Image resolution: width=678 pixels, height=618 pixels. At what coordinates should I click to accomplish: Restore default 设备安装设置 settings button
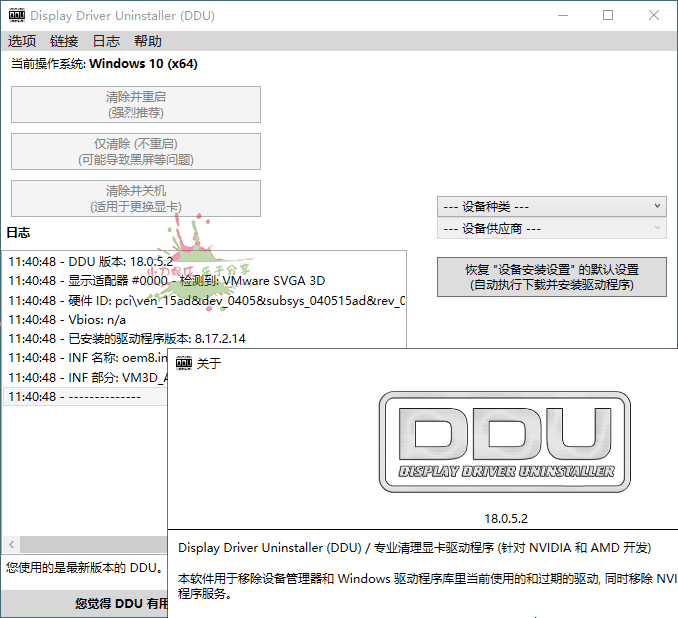pyautogui.click(x=551, y=277)
